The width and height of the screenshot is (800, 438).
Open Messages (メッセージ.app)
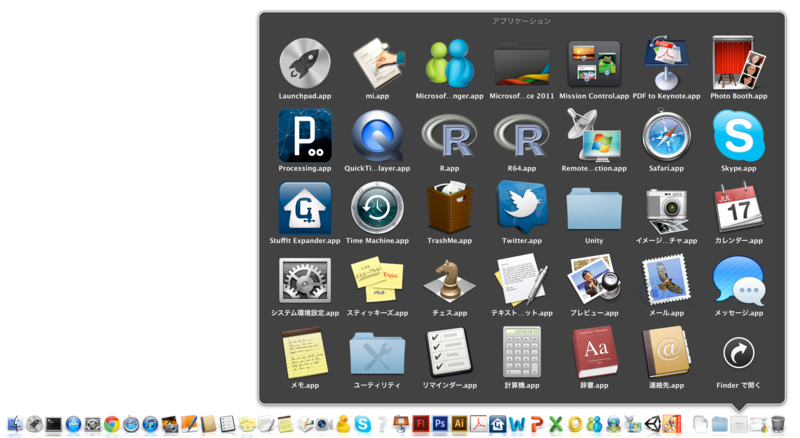click(x=739, y=281)
